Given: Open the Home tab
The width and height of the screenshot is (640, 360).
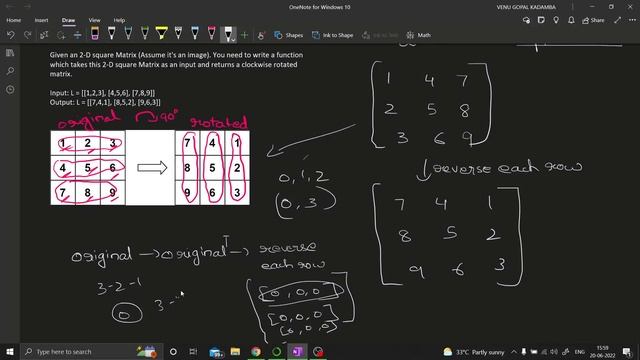Looking at the screenshot, I should pos(13,20).
